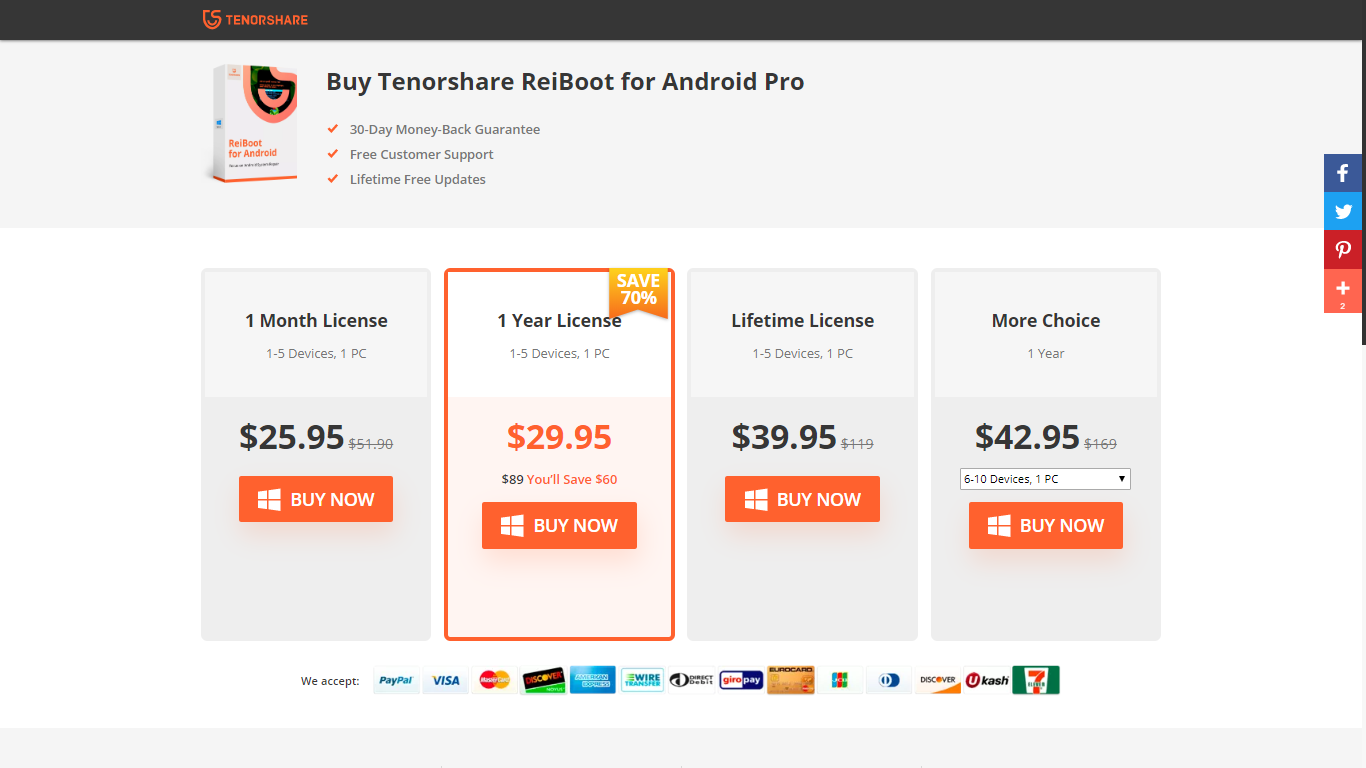Click the ReiBoot for Android product box
Viewport: 1366px width, 768px height.
tap(256, 123)
